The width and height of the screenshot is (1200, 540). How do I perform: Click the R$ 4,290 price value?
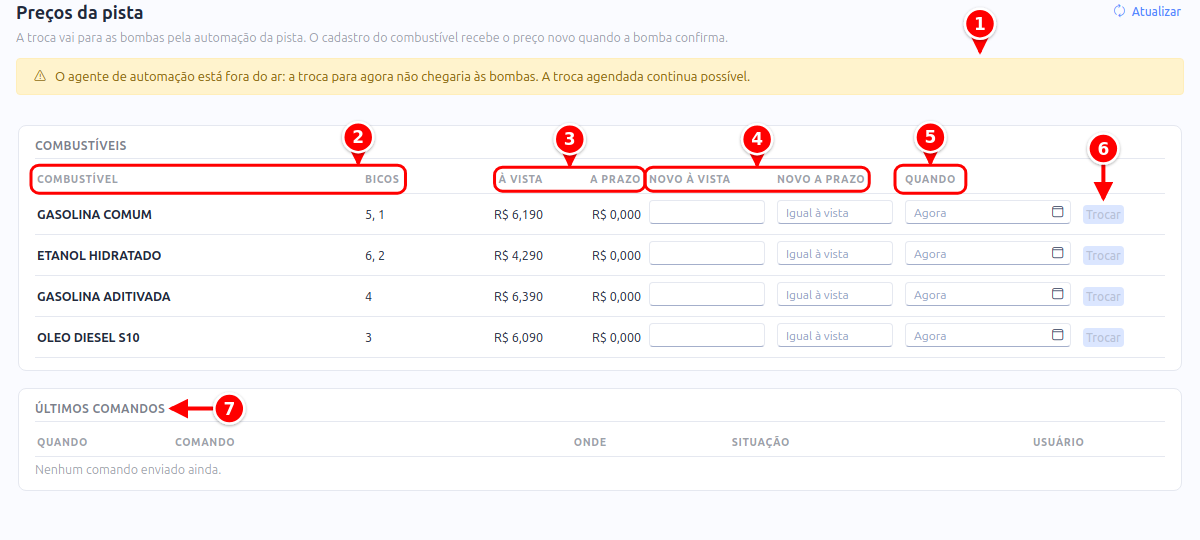point(519,255)
